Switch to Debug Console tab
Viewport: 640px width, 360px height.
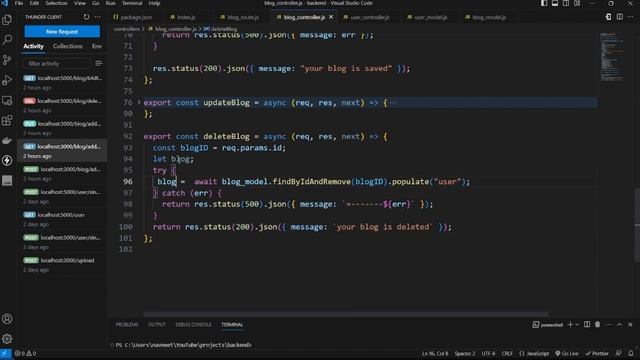(x=193, y=324)
